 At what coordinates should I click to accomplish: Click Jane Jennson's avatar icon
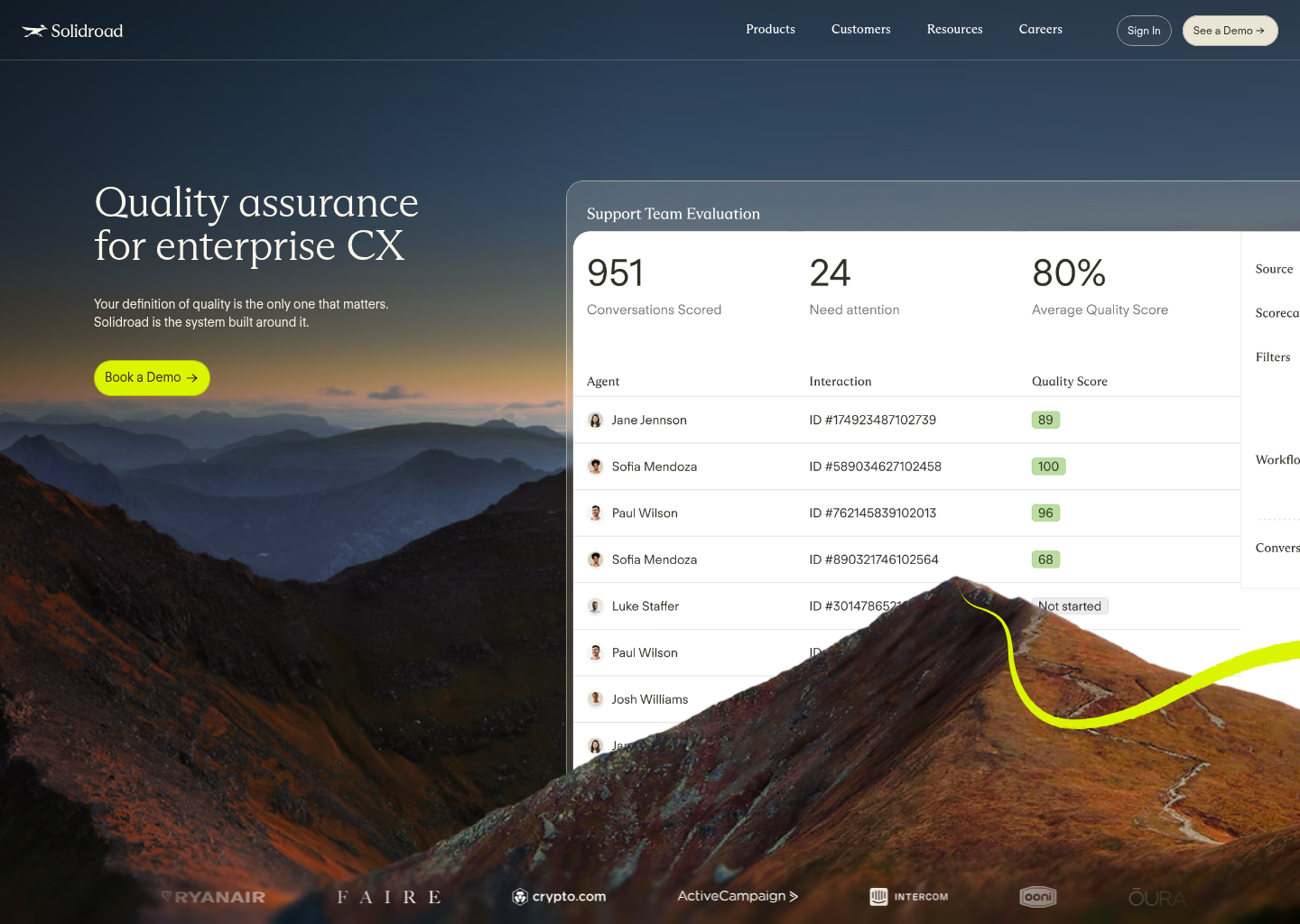point(596,420)
